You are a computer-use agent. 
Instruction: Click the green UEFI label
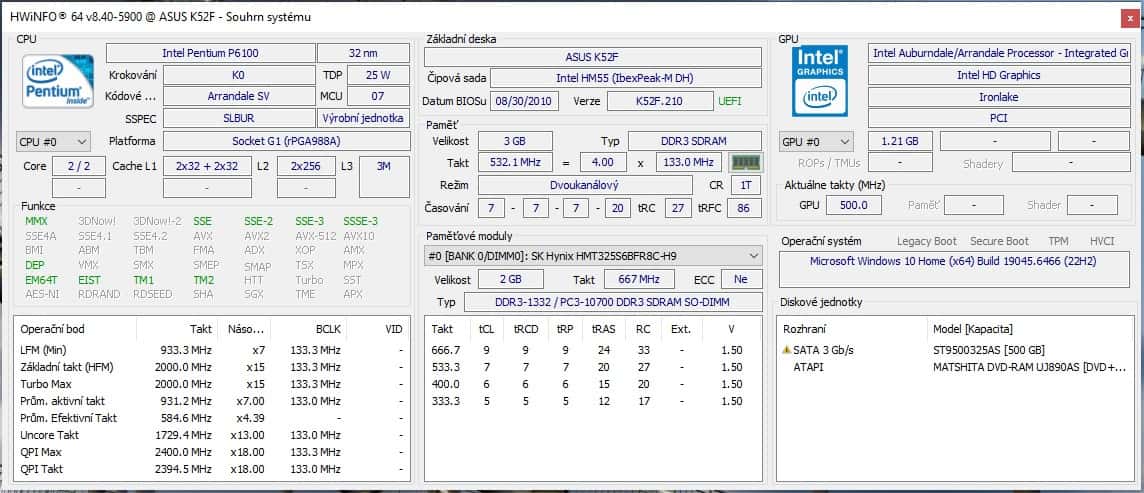730,101
